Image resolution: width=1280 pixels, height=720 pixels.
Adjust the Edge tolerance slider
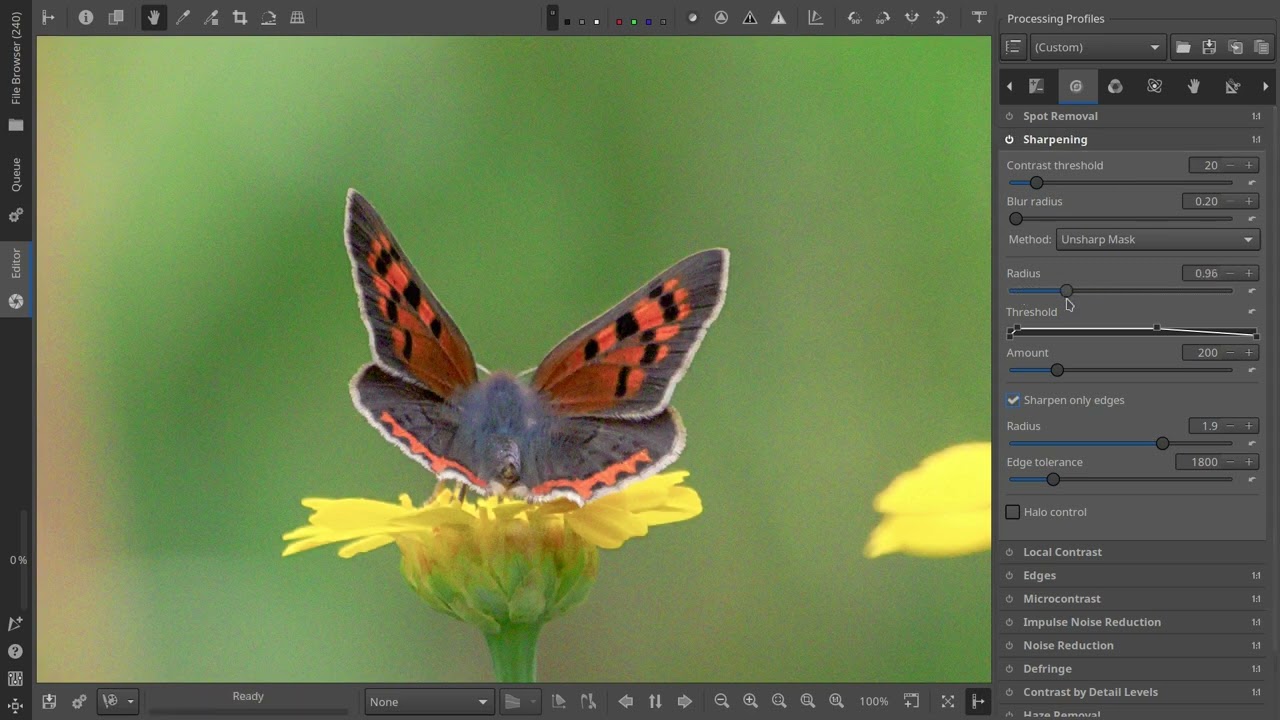tap(1120, 479)
